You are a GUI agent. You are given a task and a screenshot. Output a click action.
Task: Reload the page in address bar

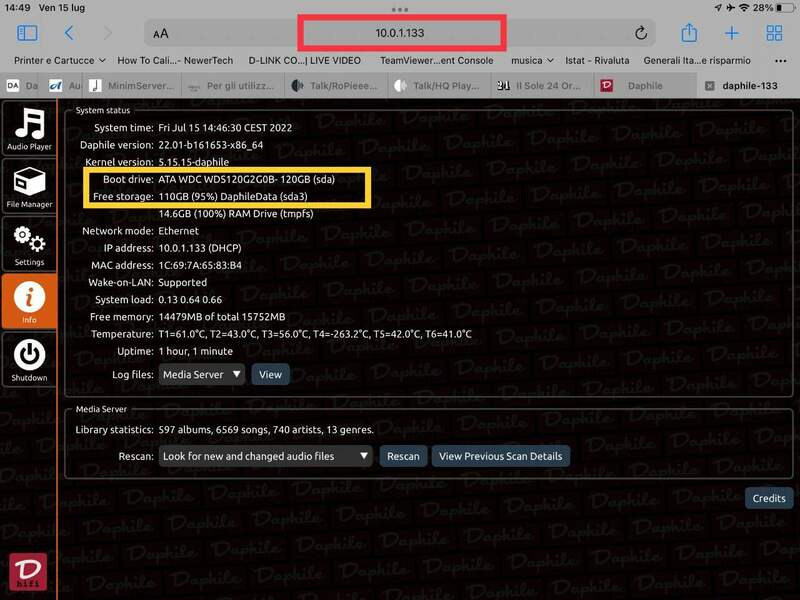point(641,33)
